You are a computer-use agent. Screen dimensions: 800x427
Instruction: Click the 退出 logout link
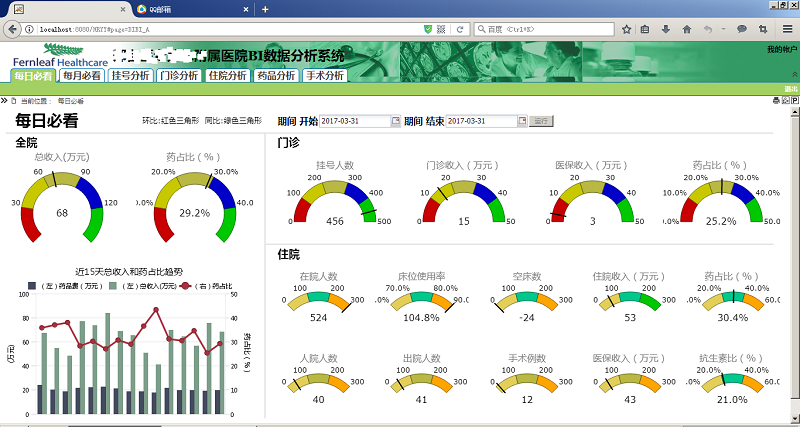tap(790, 89)
